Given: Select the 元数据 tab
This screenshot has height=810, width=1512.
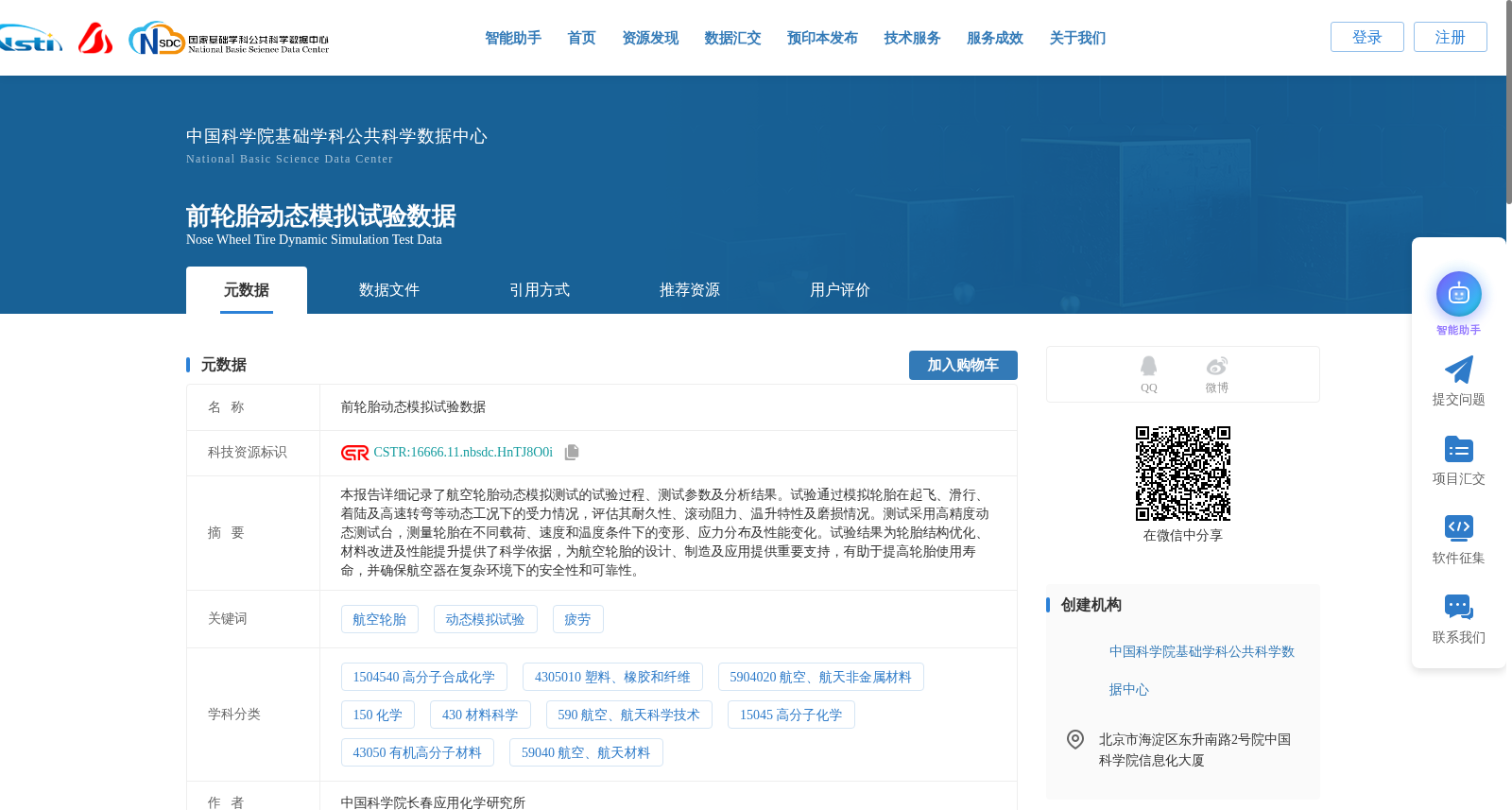Looking at the screenshot, I should 247,290.
